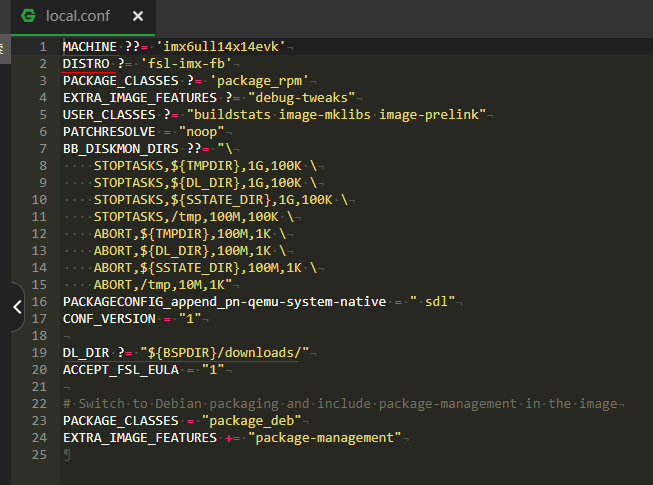Click the 'imx6ull14x14evk' value
The image size is (653, 485).
coord(221,47)
